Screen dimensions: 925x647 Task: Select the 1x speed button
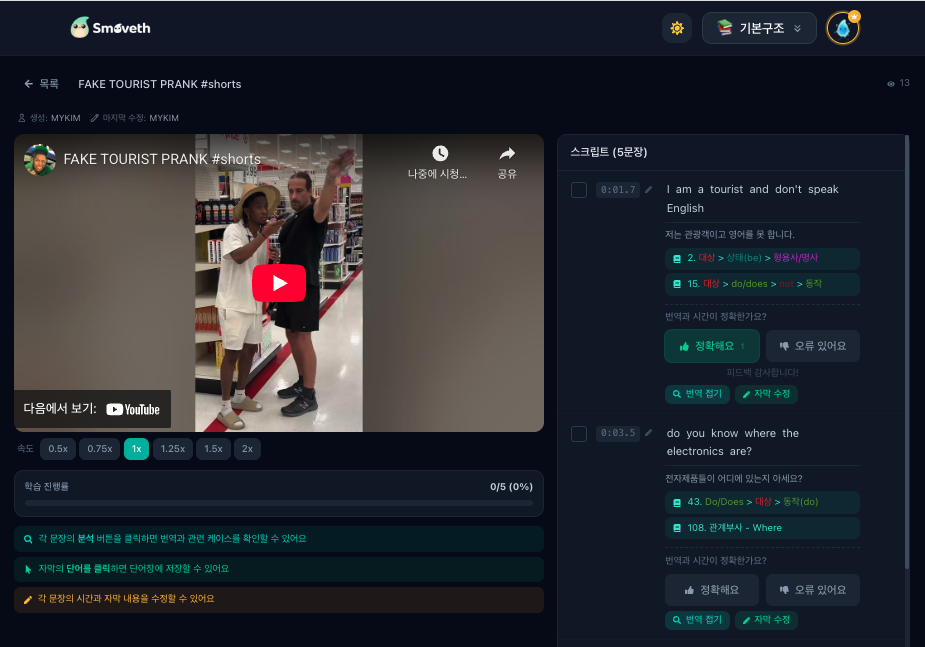click(136, 449)
